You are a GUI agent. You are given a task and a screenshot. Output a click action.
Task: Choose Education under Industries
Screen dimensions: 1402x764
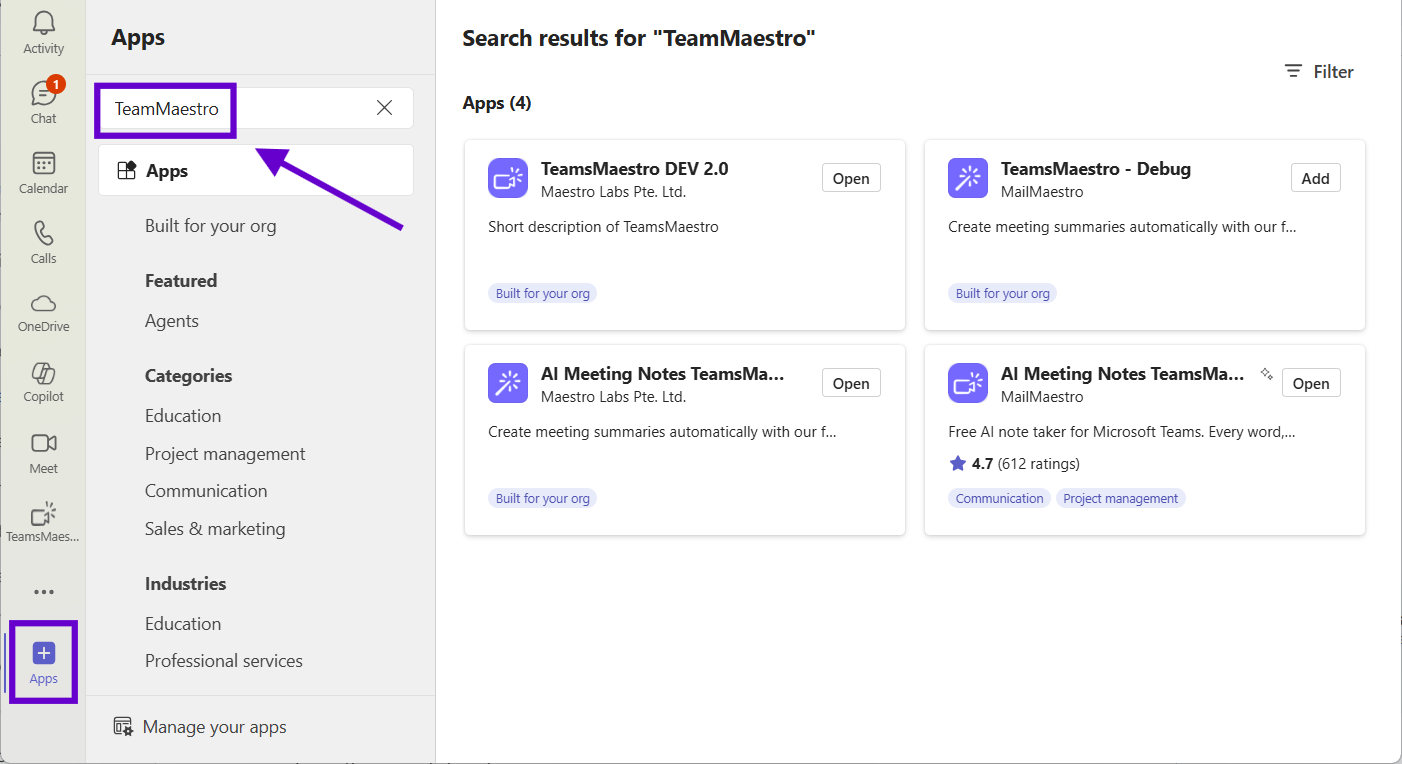(x=183, y=624)
